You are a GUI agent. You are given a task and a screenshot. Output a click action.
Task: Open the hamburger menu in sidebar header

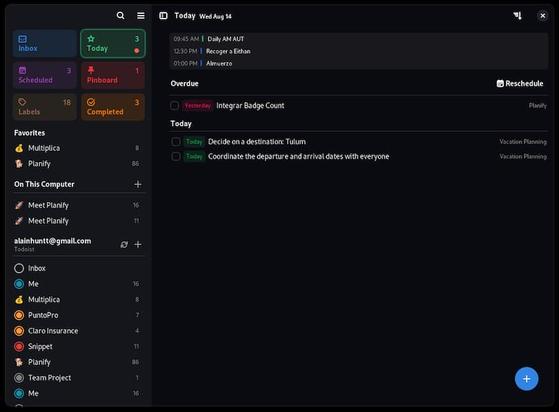click(141, 15)
